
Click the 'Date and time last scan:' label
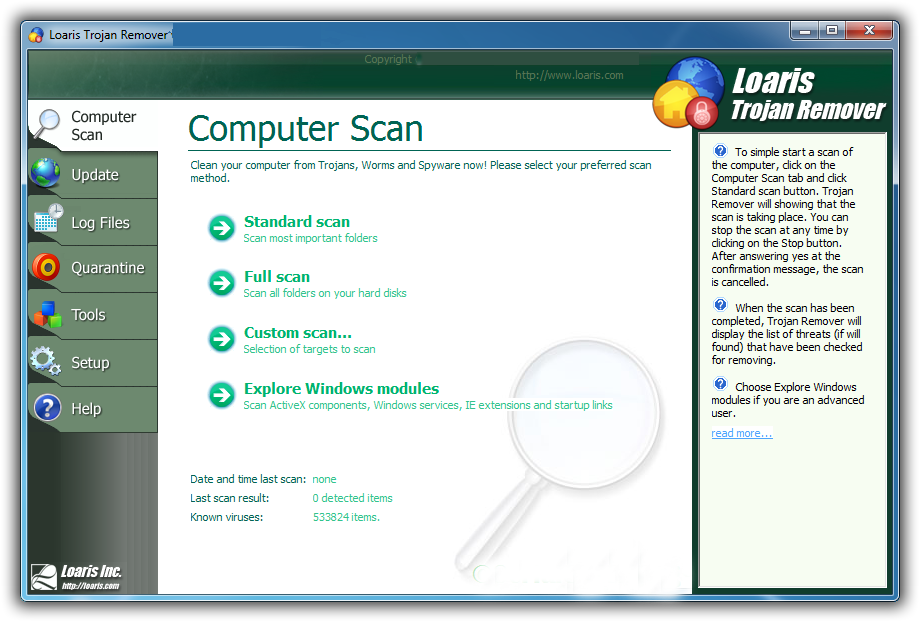point(248,479)
